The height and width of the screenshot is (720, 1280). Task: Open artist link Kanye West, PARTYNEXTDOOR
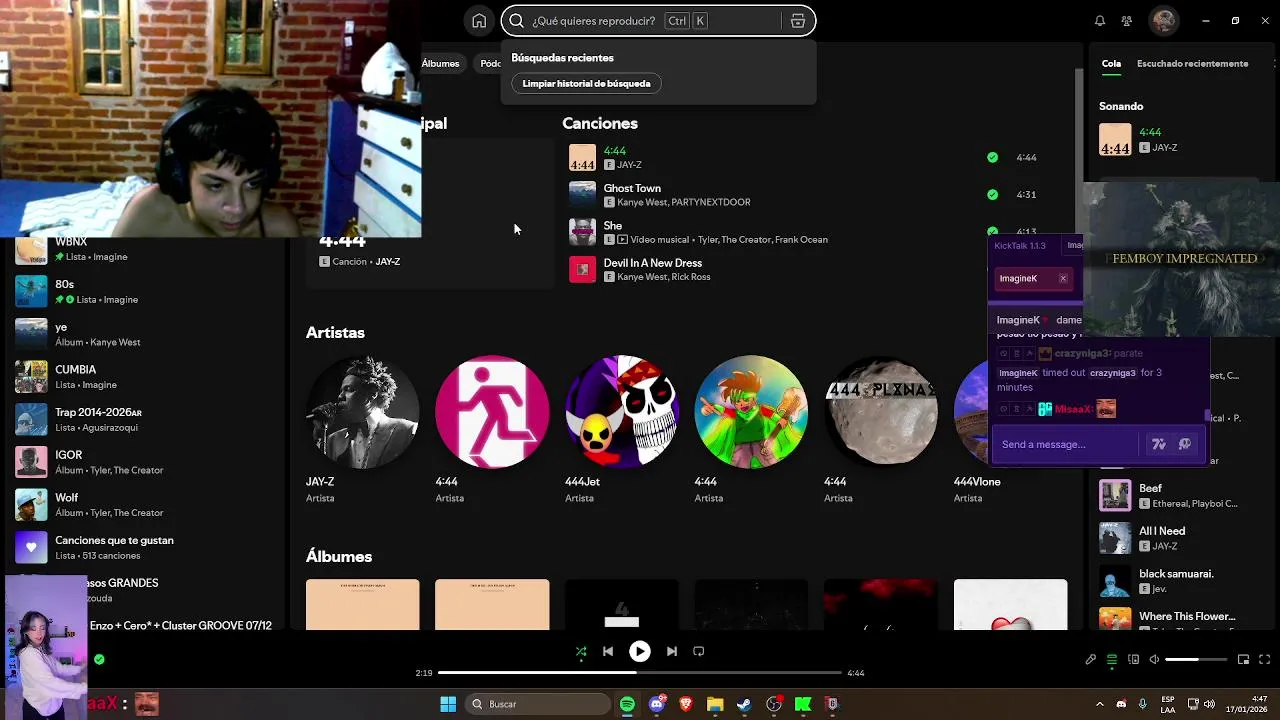(684, 202)
